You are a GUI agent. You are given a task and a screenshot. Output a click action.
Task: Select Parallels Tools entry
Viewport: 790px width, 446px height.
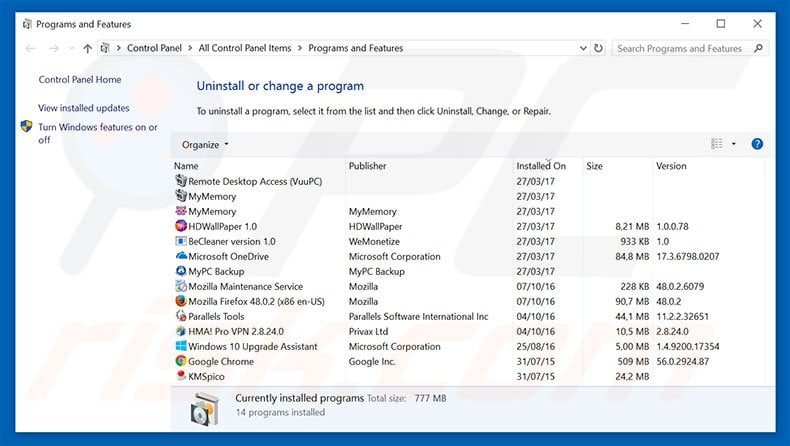tap(216, 316)
